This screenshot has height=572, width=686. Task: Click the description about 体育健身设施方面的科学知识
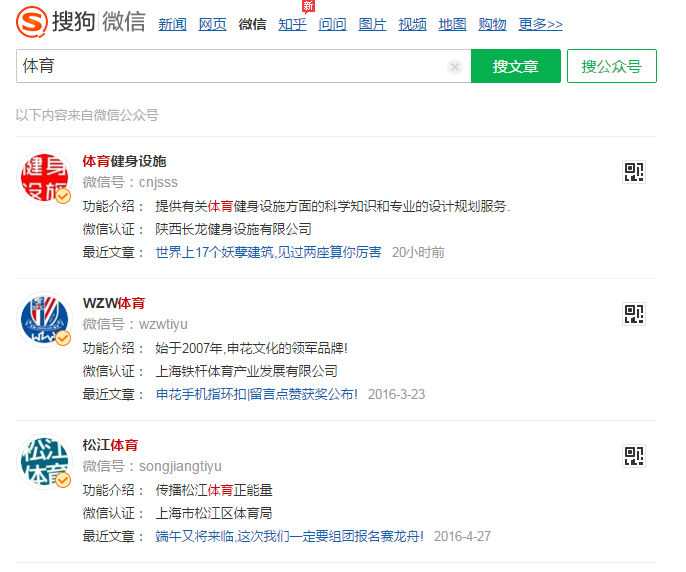(x=332, y=206)
